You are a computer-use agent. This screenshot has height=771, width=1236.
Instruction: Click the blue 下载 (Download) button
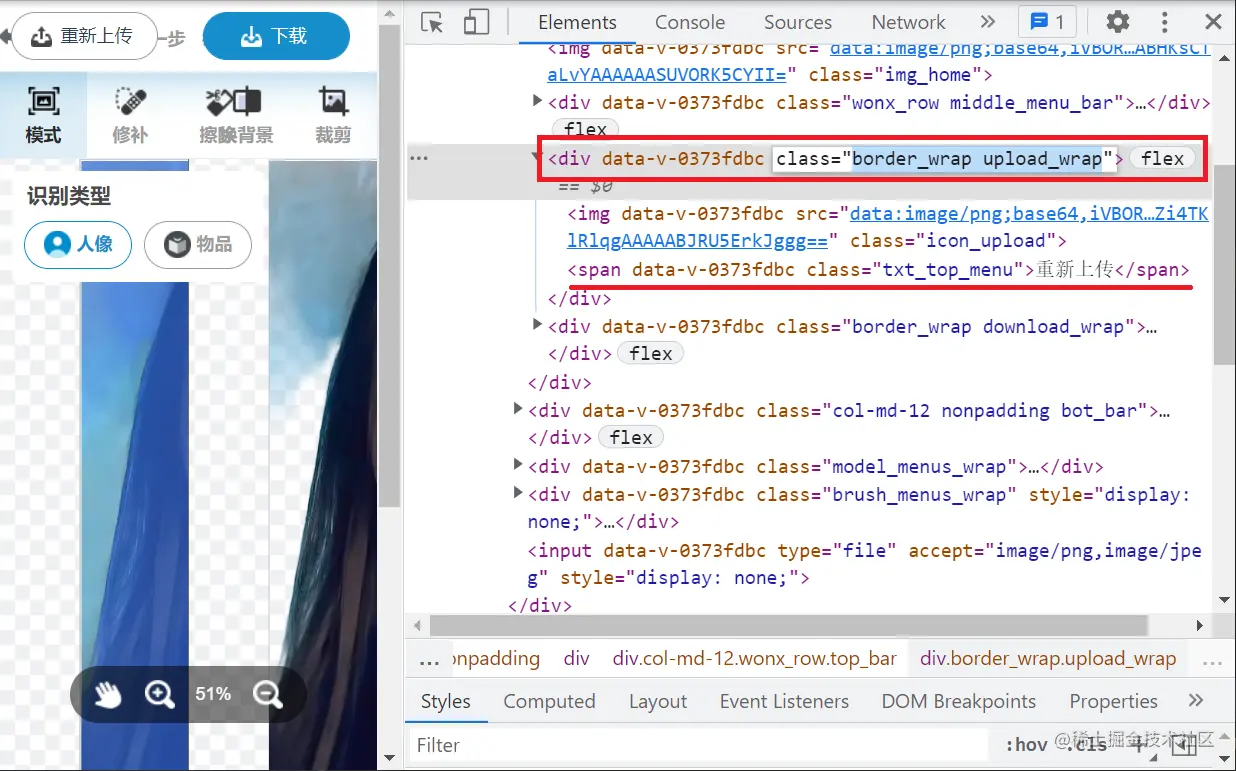[276, 35]
